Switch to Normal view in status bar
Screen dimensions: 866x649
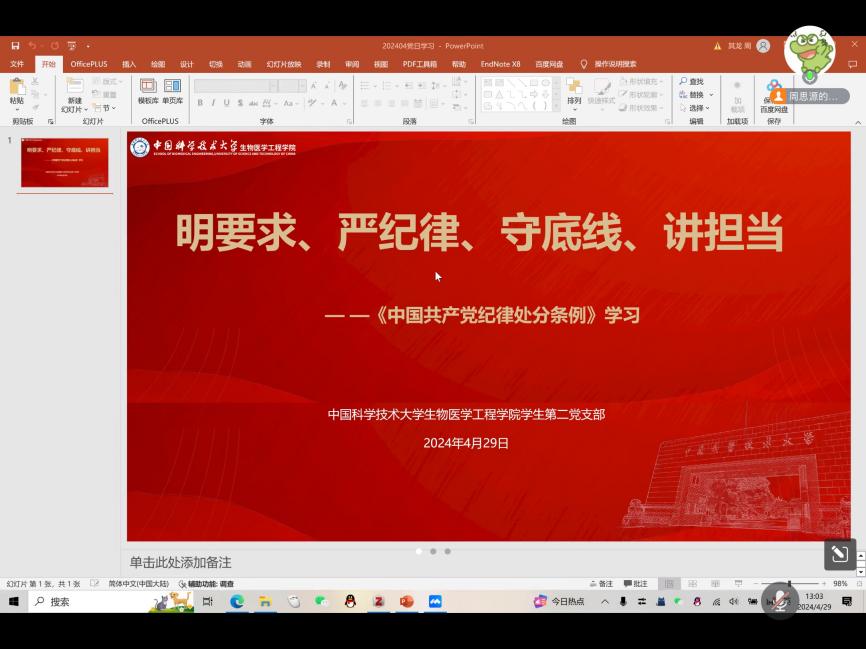point(669,584)
